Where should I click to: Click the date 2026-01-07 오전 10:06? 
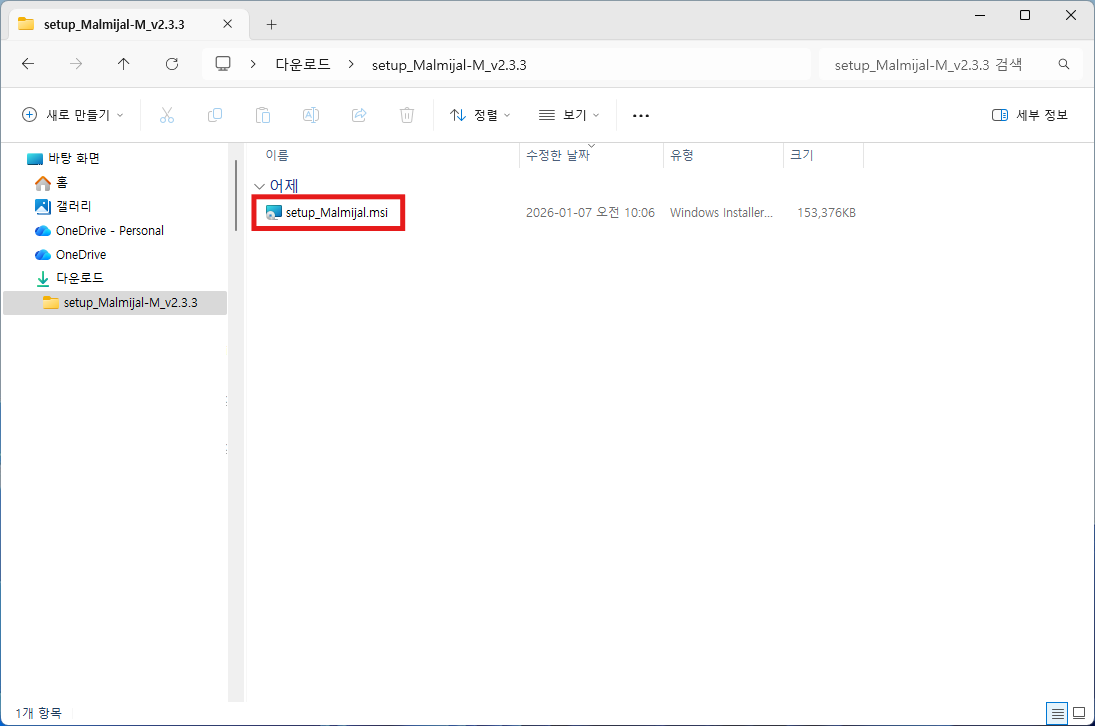pyautogui.click(x=590, y=212)
